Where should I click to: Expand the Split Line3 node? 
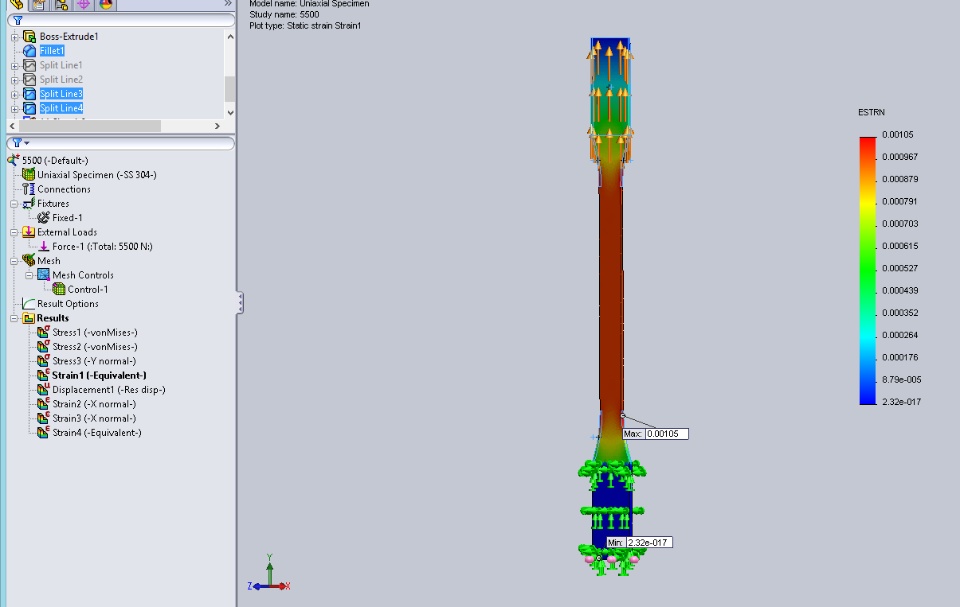pos(15,94)
